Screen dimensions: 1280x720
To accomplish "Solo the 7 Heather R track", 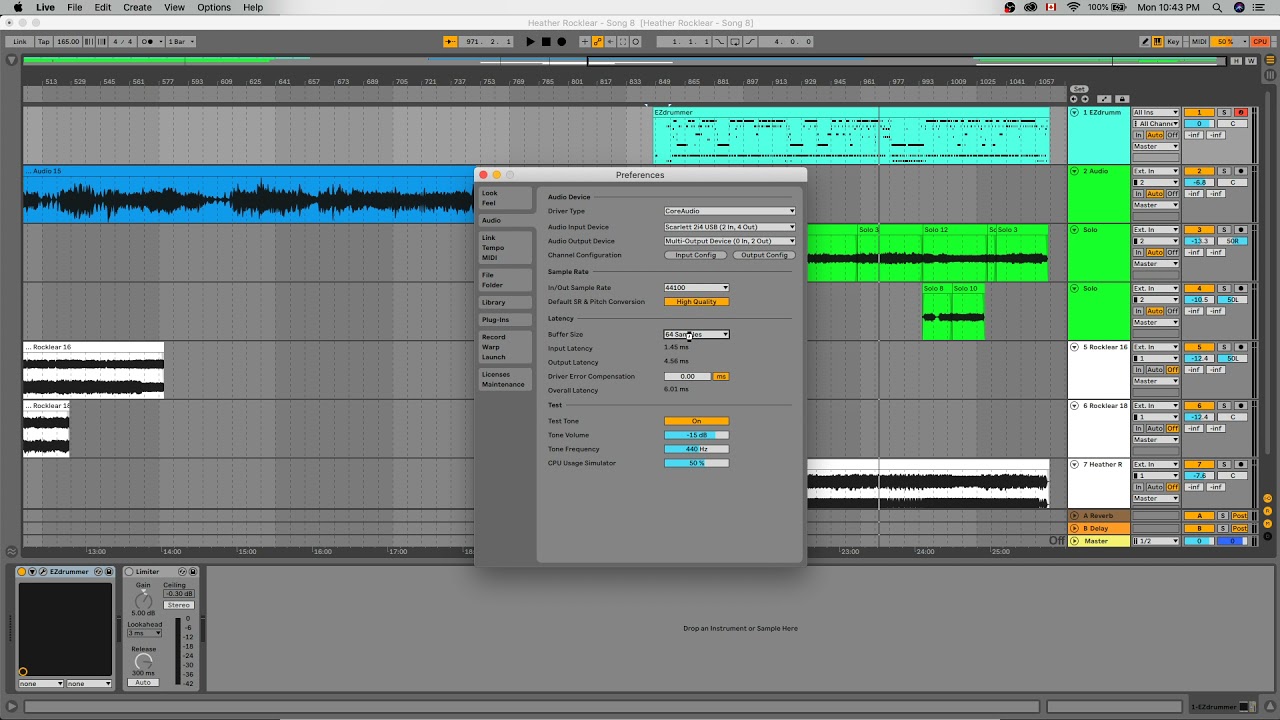I will coord(1224,464).
